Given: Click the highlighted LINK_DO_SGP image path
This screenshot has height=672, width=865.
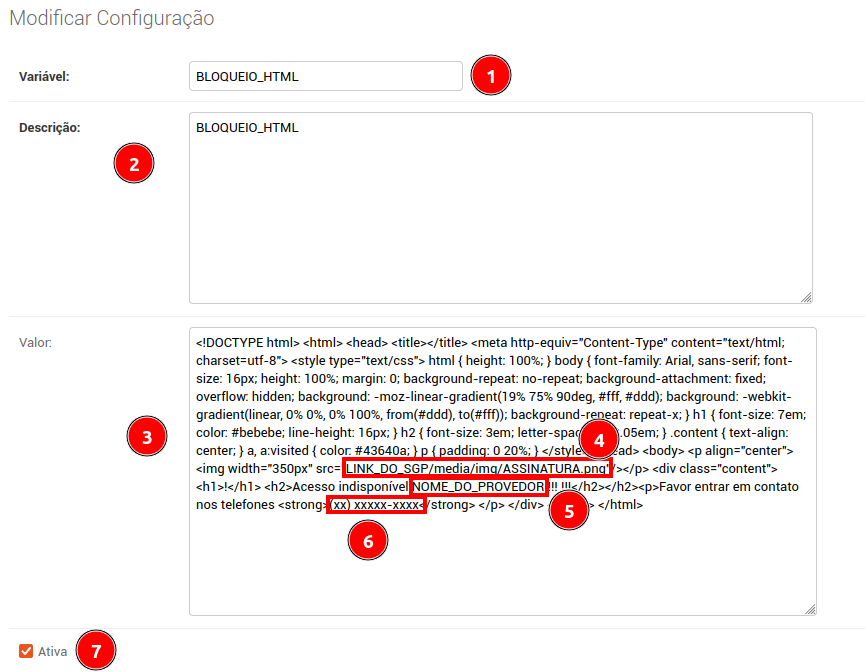Looking at the screenshot, I should pos(477,468).
